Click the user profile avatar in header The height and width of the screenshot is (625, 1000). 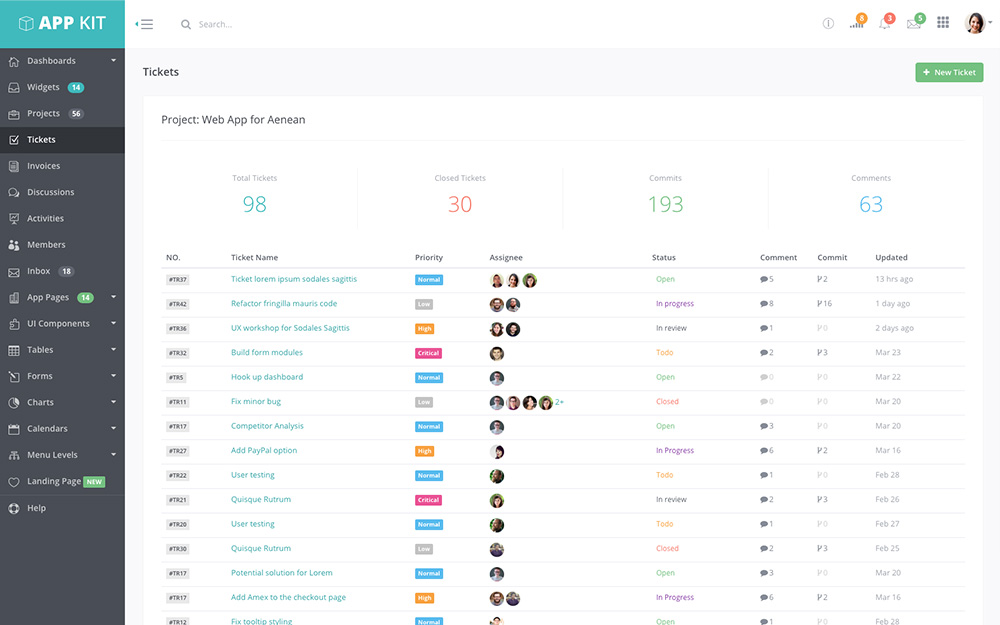pyautogui.click(x=975, y=23)
